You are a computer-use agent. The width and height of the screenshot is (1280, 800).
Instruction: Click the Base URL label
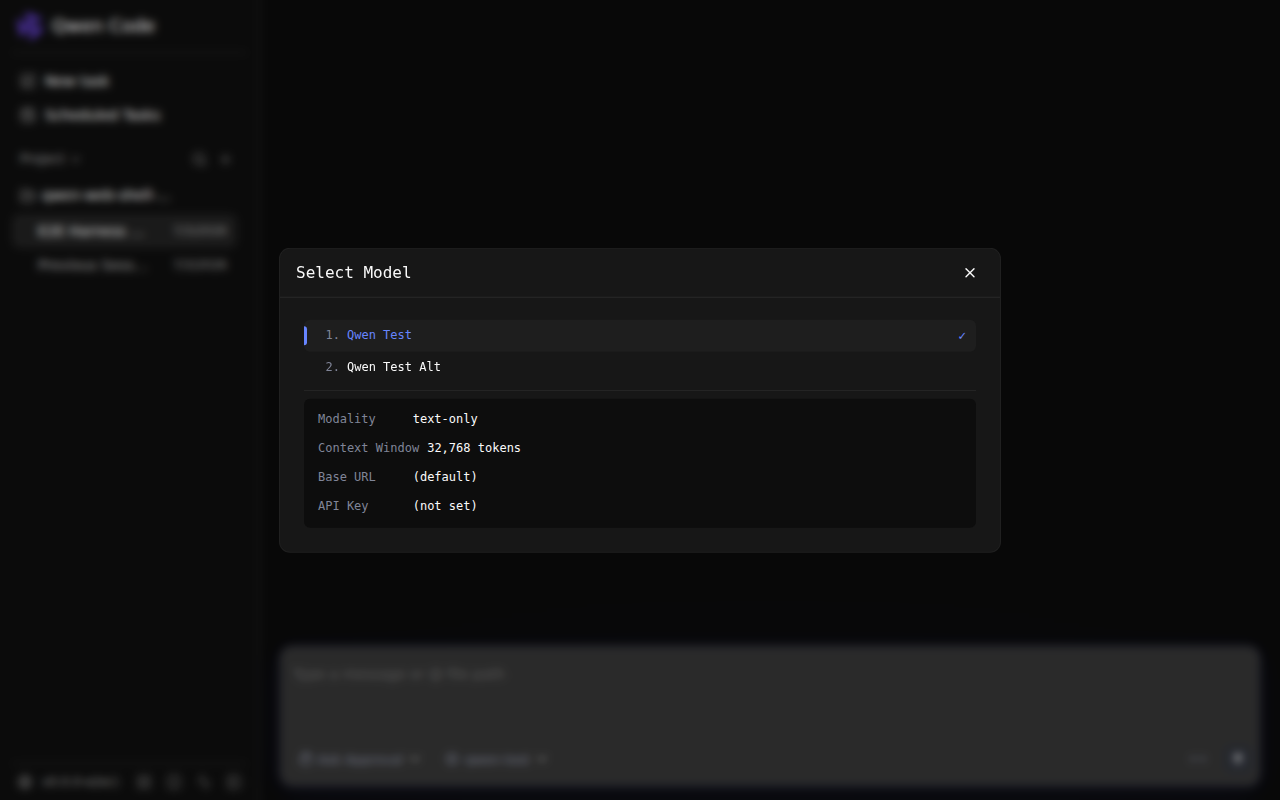coord(347,477)
